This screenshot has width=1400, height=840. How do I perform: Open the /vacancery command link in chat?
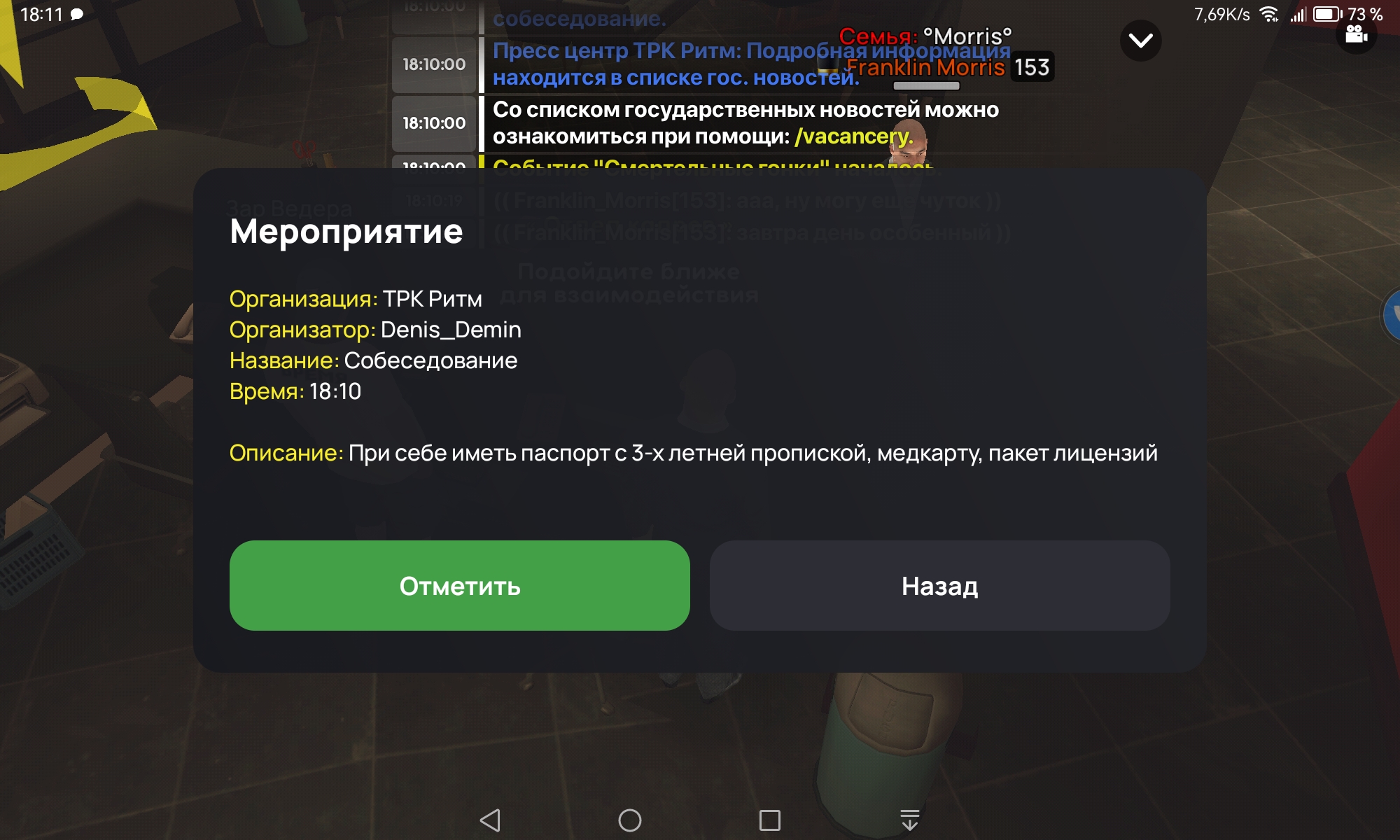[x=854, y=136]
